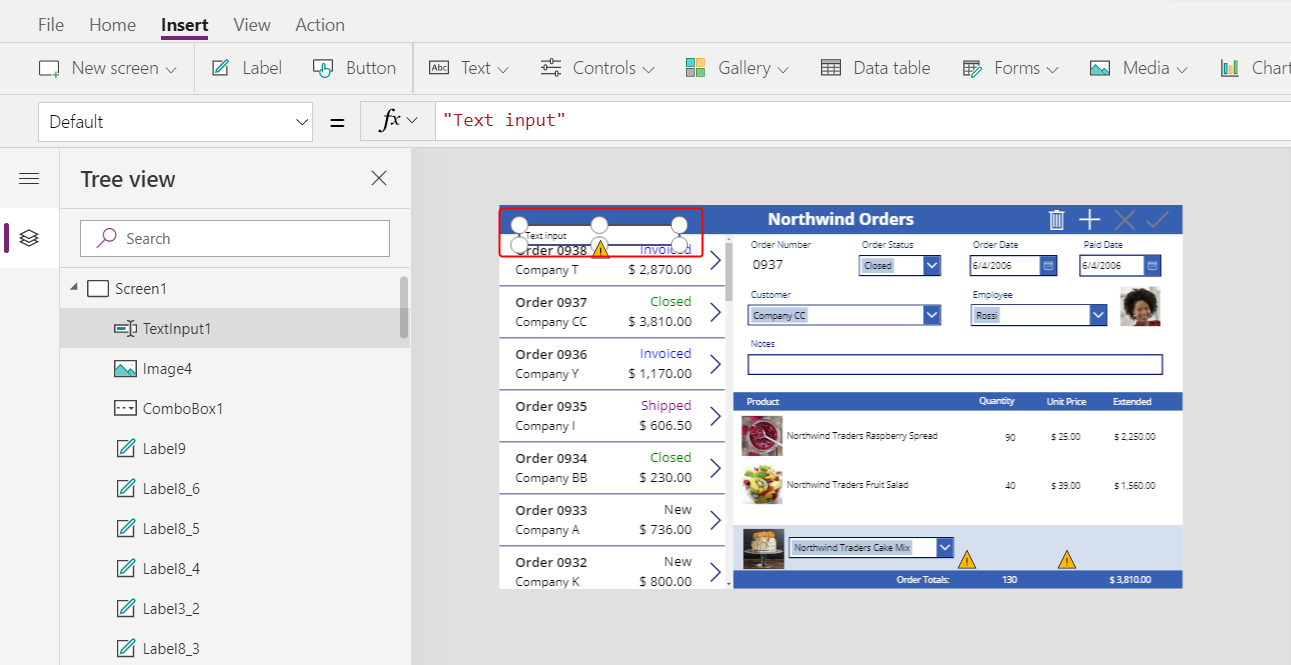Click the Cake Mix product image
The width and height of the screenshot is (1291, 665).
[763, 549]
